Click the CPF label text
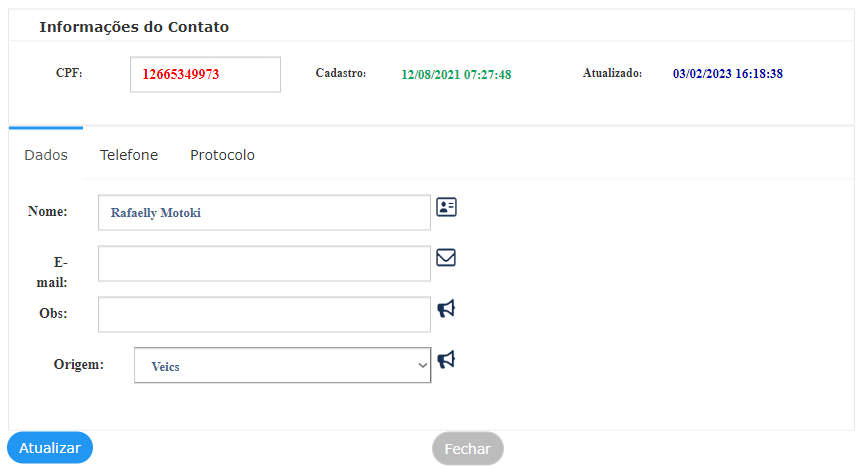 [69, 73]
